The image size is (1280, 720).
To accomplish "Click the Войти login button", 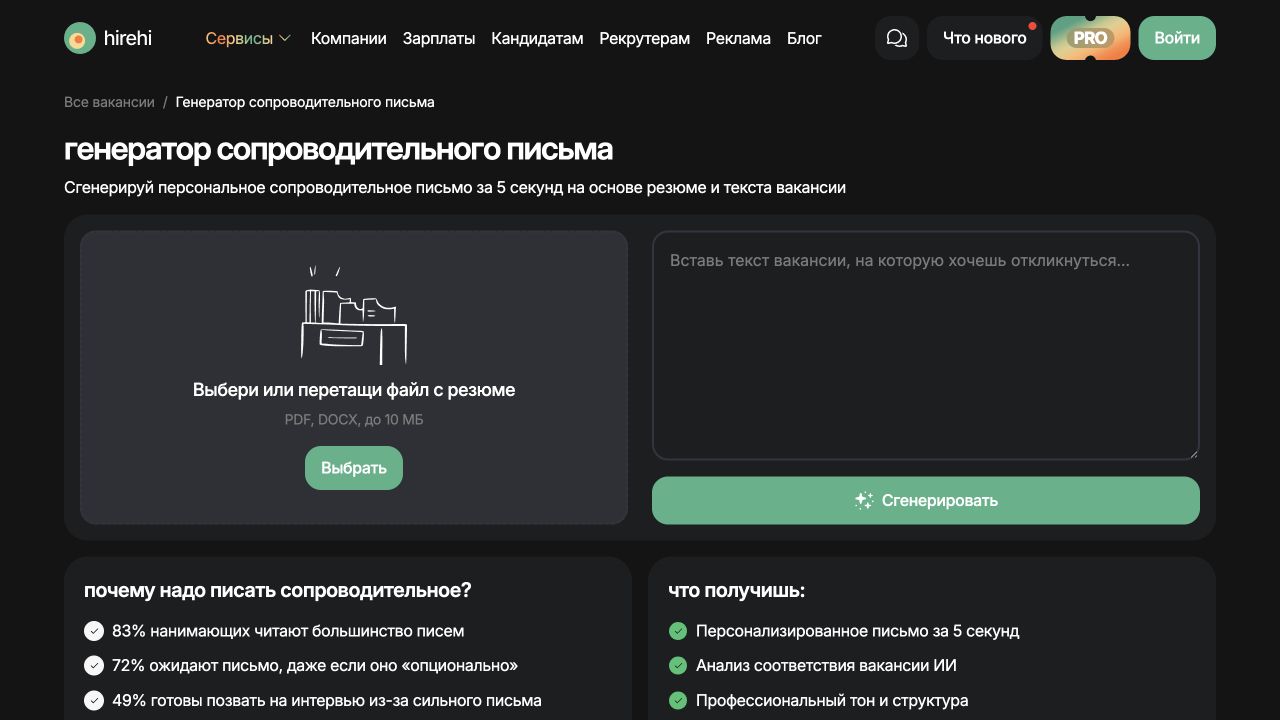I will (x=1177, y=38).
